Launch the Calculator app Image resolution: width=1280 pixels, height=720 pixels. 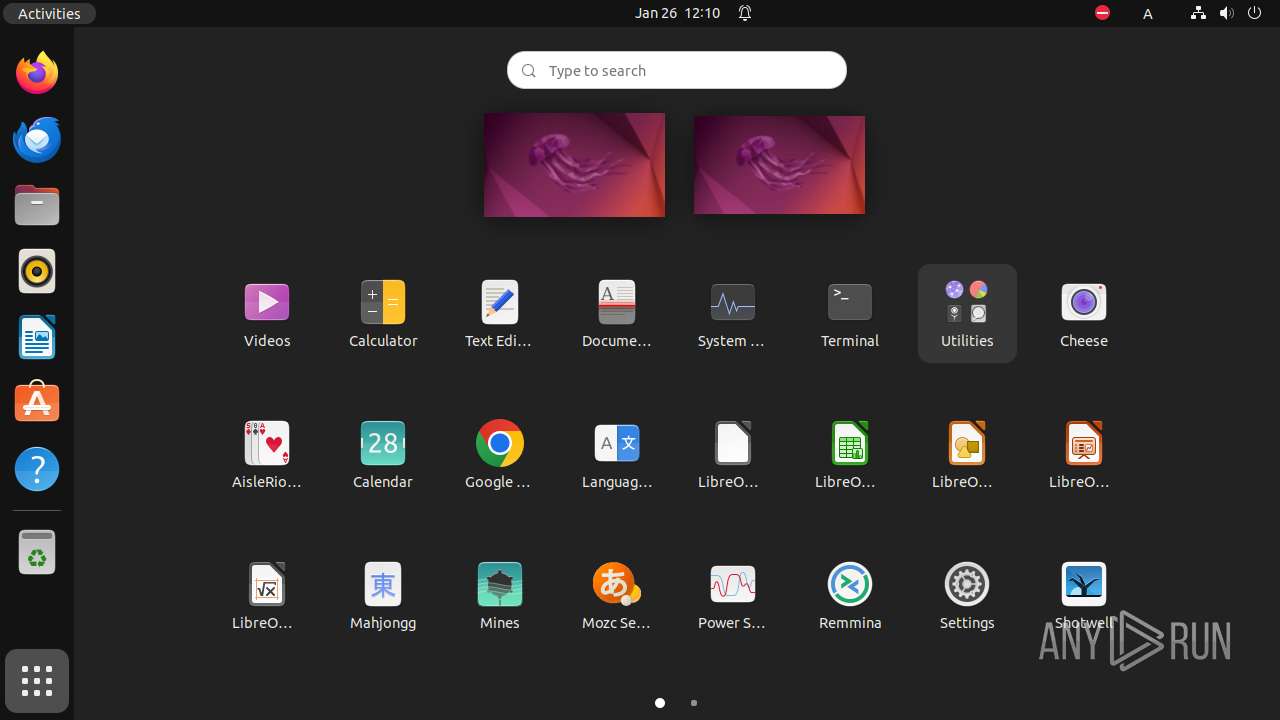pyautogui.click(x=383, y=313)
